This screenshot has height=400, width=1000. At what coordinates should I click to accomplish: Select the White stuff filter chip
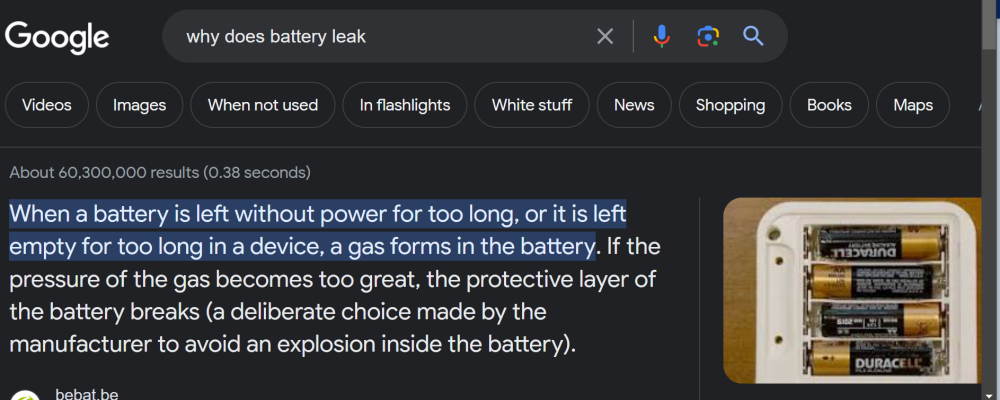532,105
